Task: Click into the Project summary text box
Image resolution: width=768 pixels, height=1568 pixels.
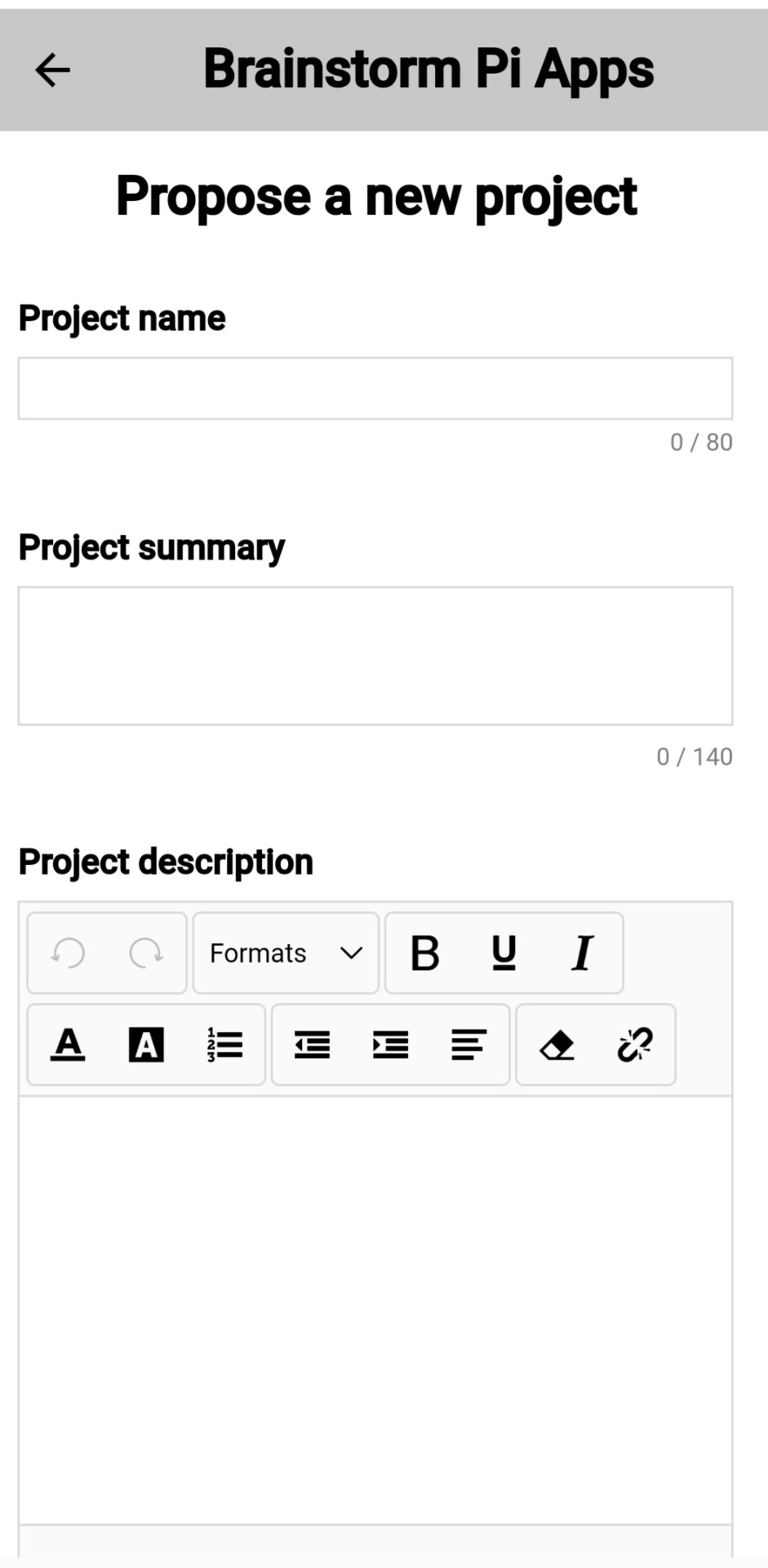Action: (375, 656)
